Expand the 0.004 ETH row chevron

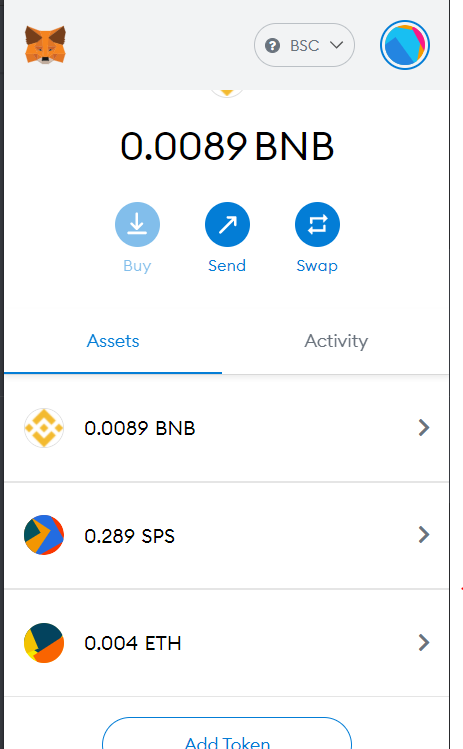tap(423, 643)
